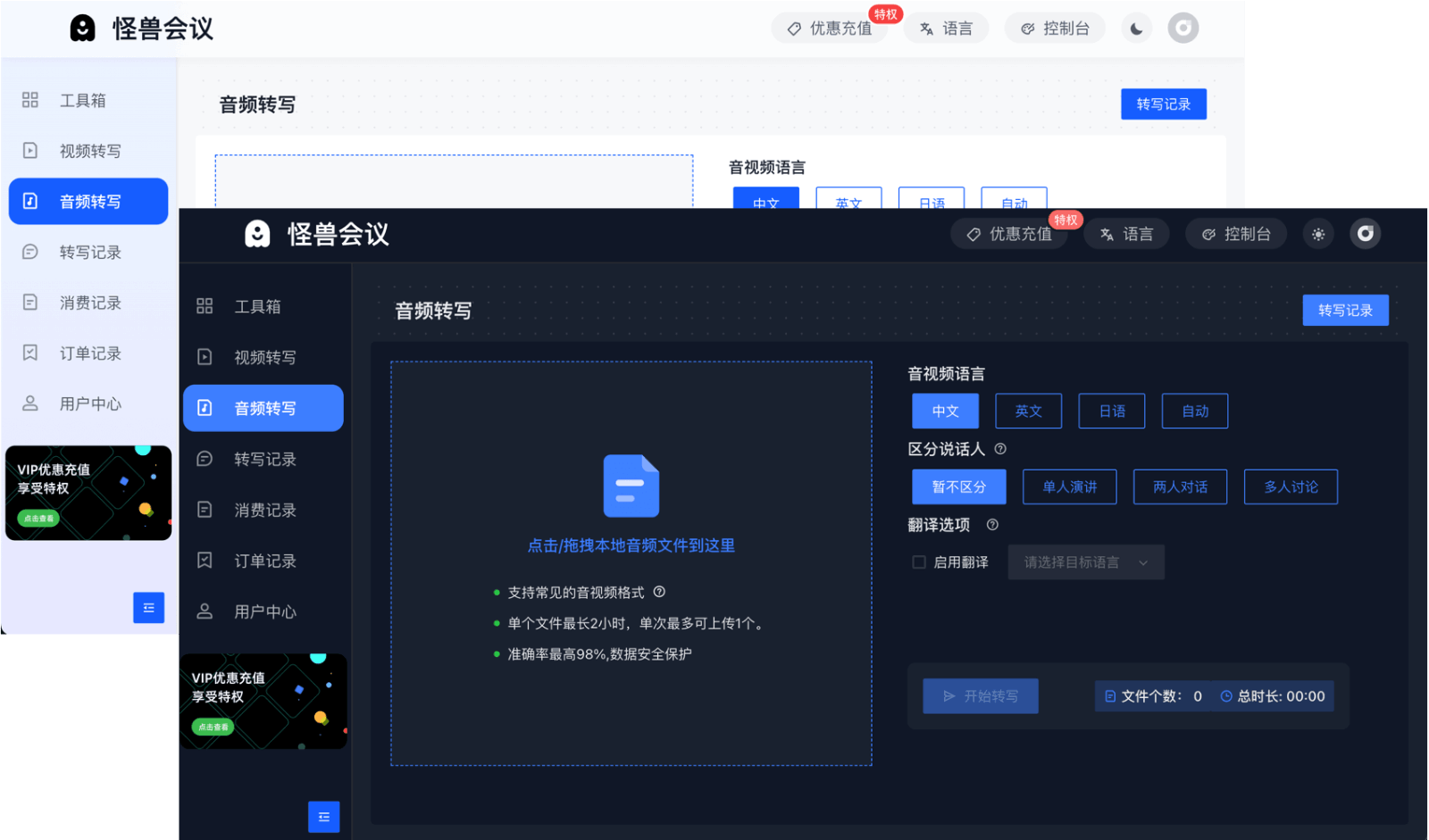The height and width of the screenshot is (840, 1429).
Task: Click the 怪兽会议 logo icon
Action: click(x=257, y=235)
